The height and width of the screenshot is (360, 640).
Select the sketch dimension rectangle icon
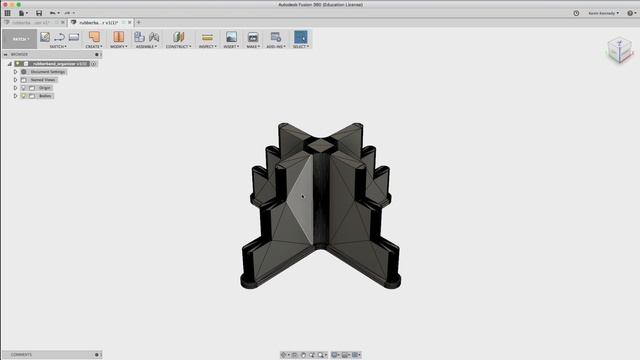(x=74, y=37)
